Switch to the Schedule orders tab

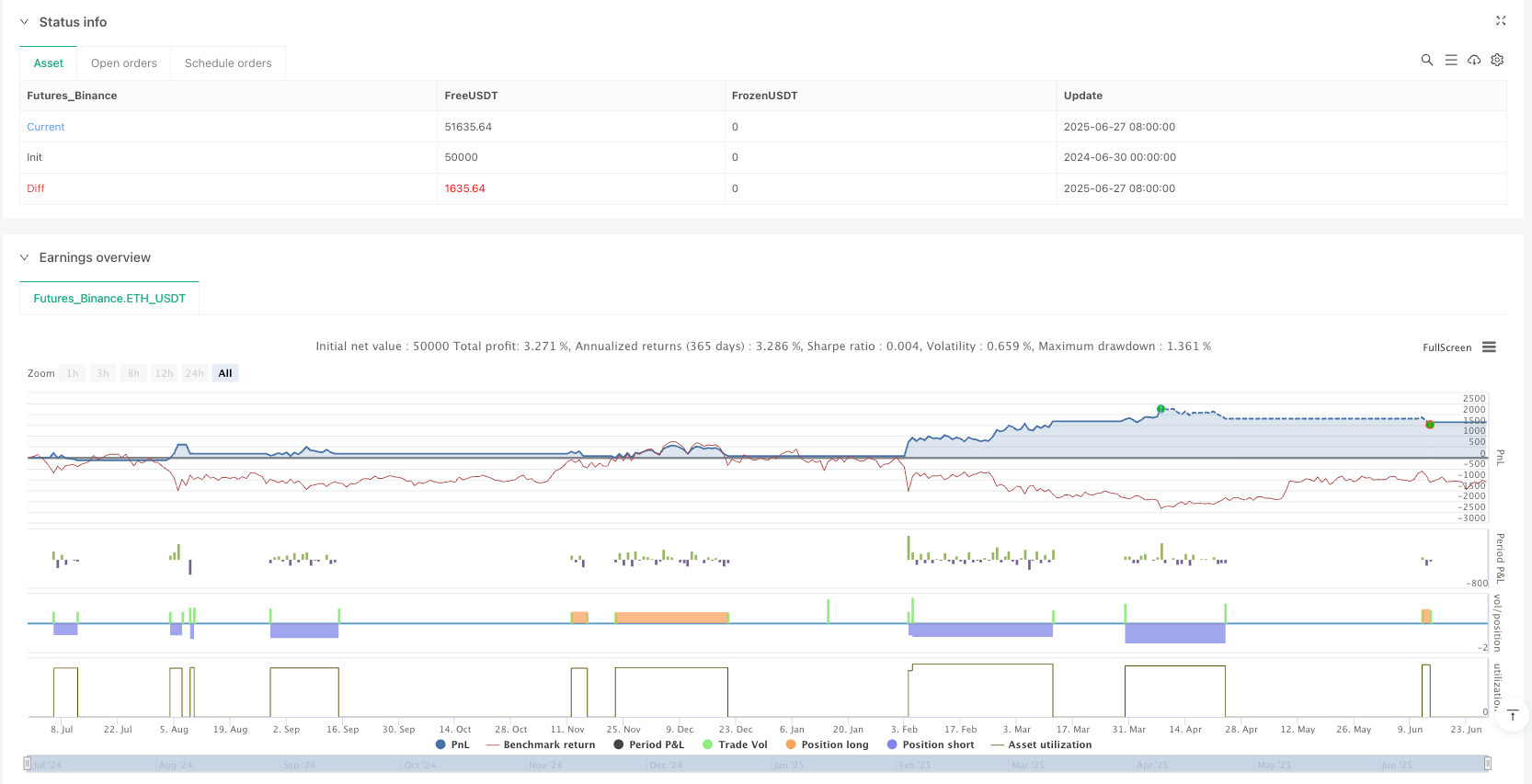[x=228, y=63]
